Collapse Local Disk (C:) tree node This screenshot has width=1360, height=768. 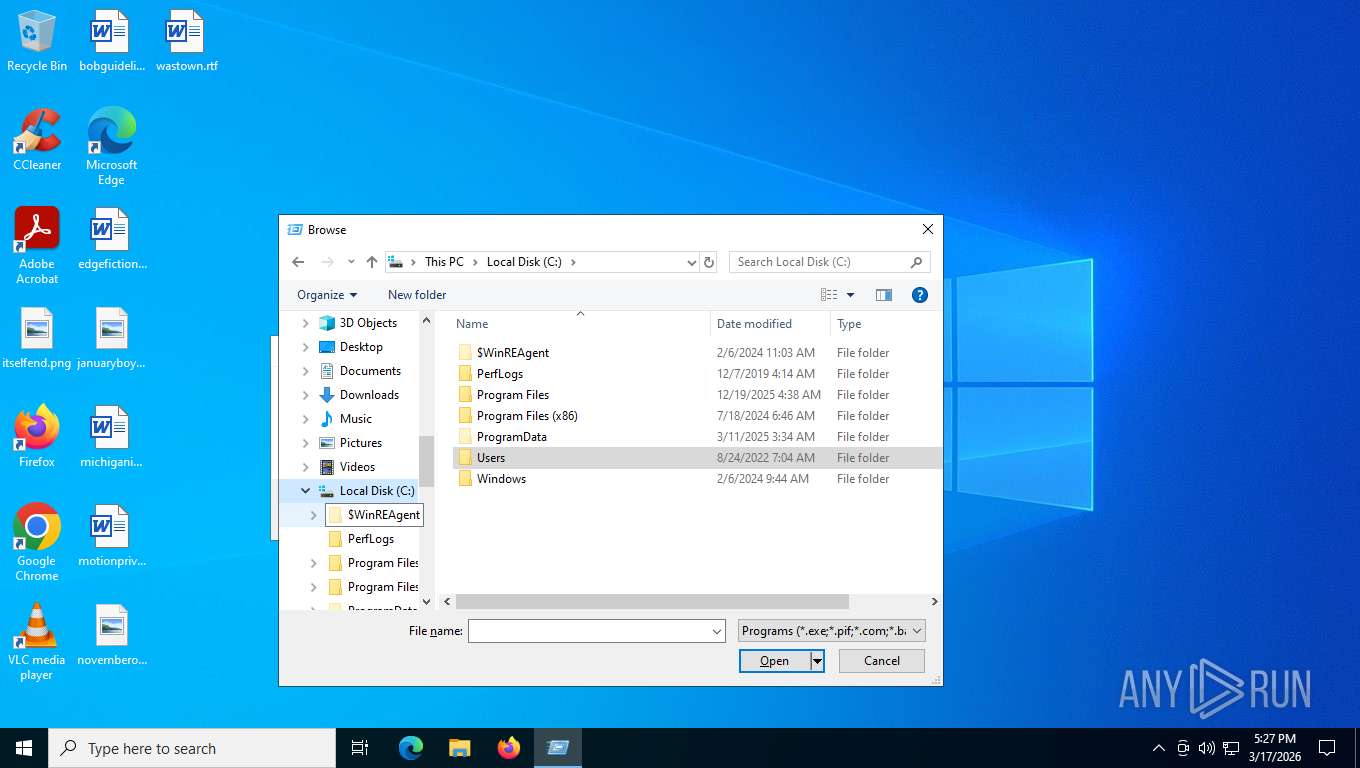[x=306, y=491]
